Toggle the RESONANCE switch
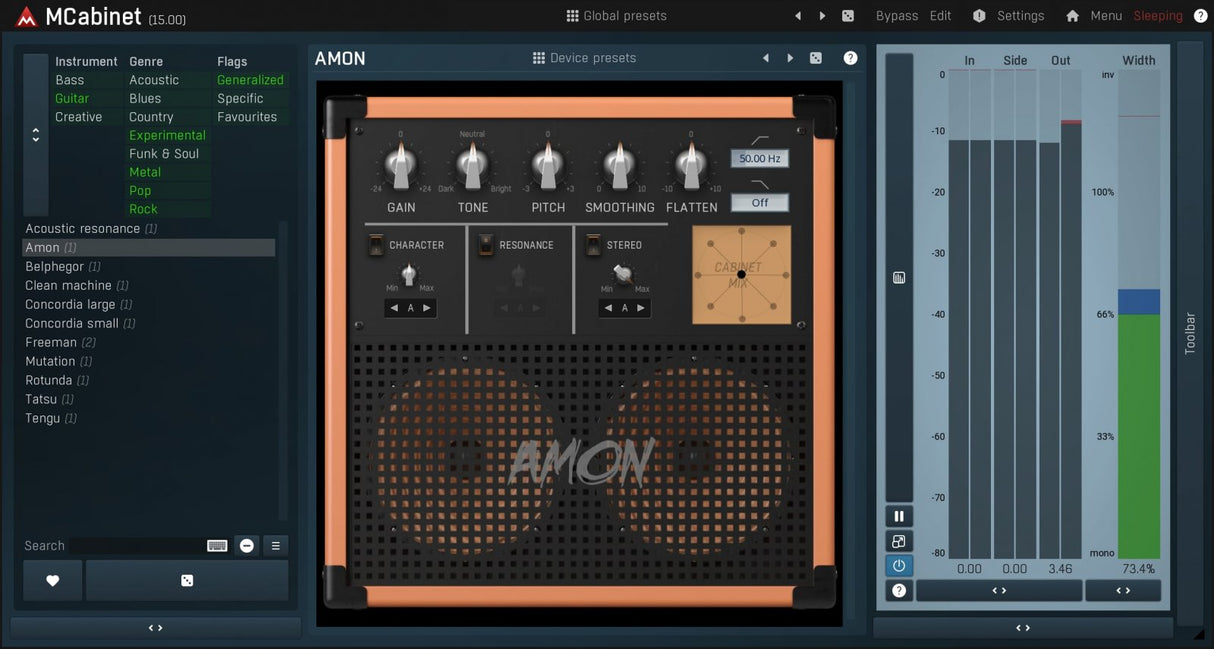Screen dimensions: 1214x649 coord(486,245)
